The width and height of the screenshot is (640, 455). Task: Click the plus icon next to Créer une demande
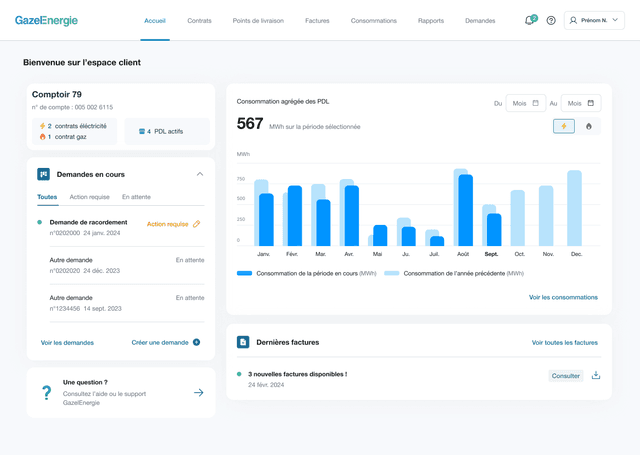pyautogui.click(x=196, y=342)
